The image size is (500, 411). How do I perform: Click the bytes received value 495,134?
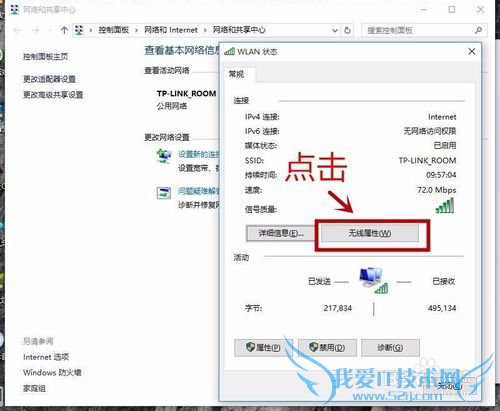[442, 308]
